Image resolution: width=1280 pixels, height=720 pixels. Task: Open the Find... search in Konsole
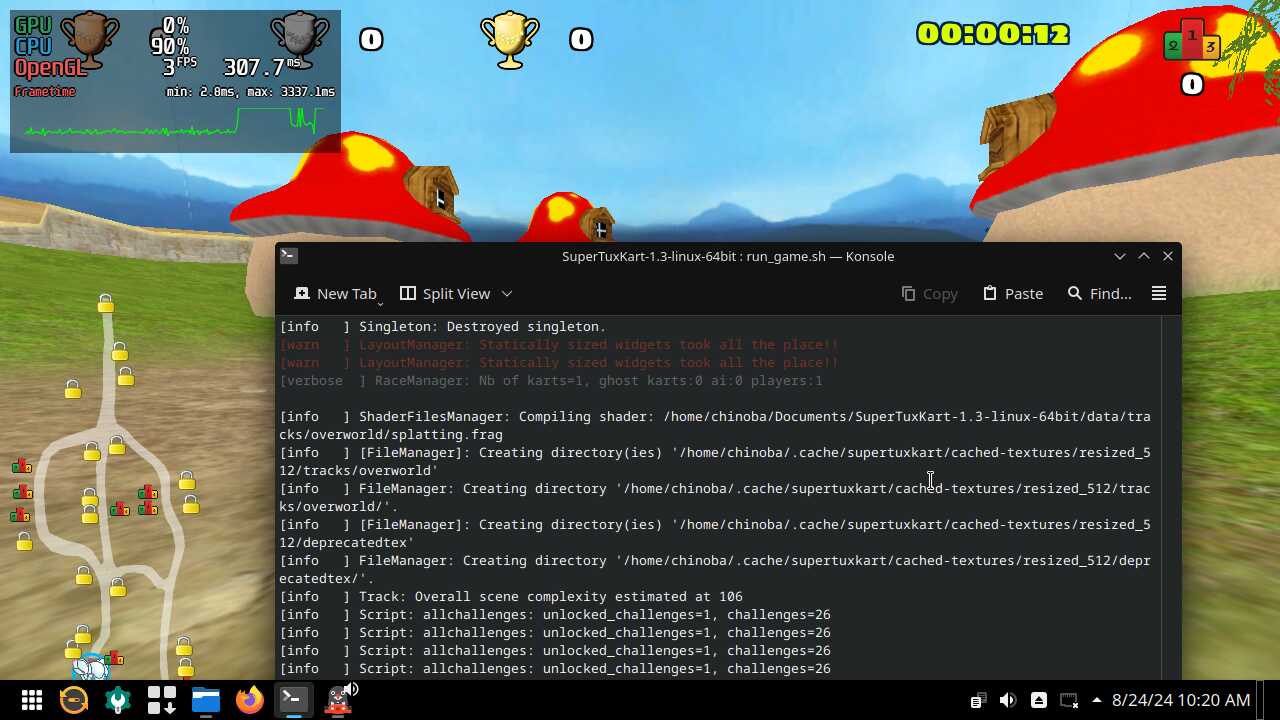tap(1099, 293)
